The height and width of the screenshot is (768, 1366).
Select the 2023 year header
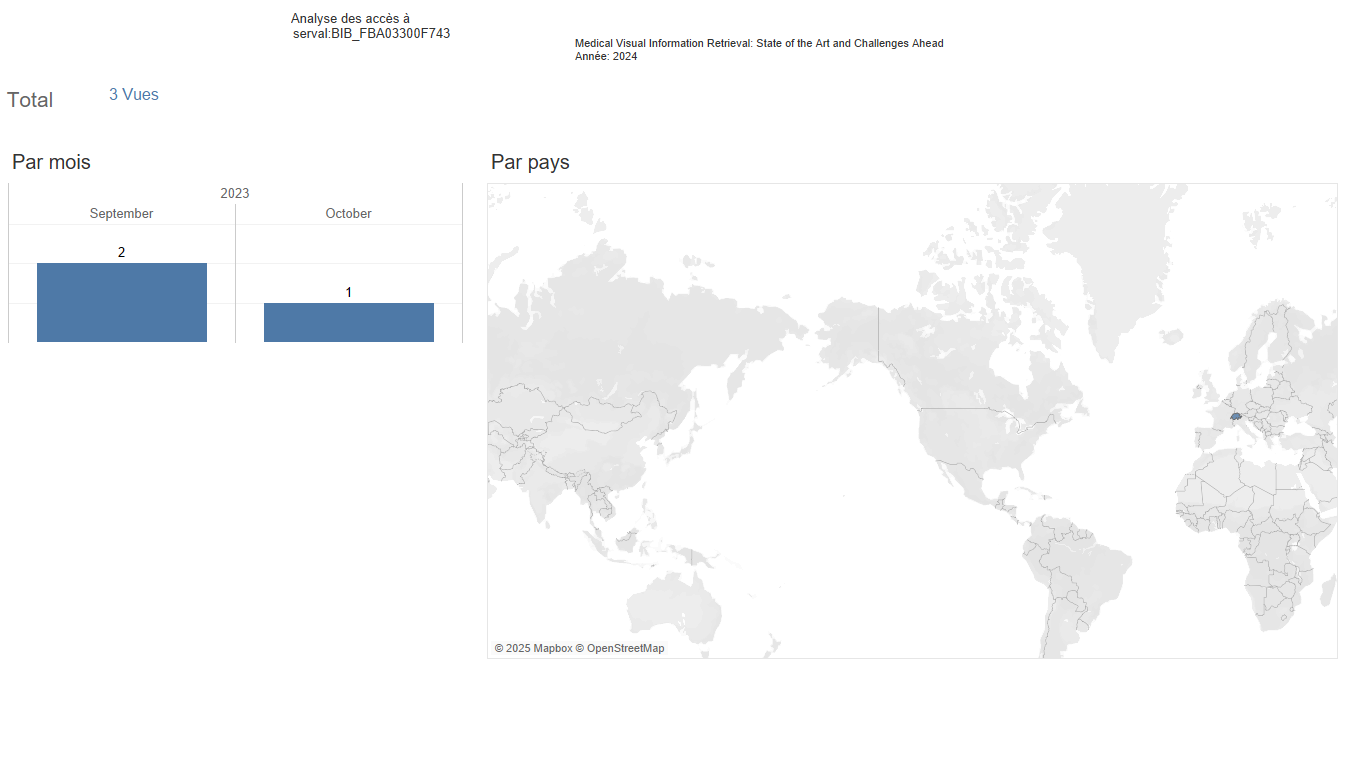(x=235, y=193)
